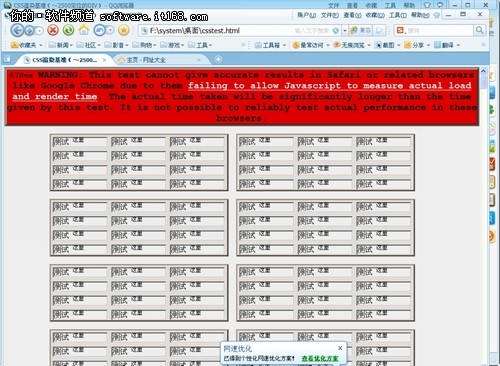This screenshot has width=500, height=366.
Task: Show hidden tools via chevron after 翻译
Action: [x=484, y=45]
